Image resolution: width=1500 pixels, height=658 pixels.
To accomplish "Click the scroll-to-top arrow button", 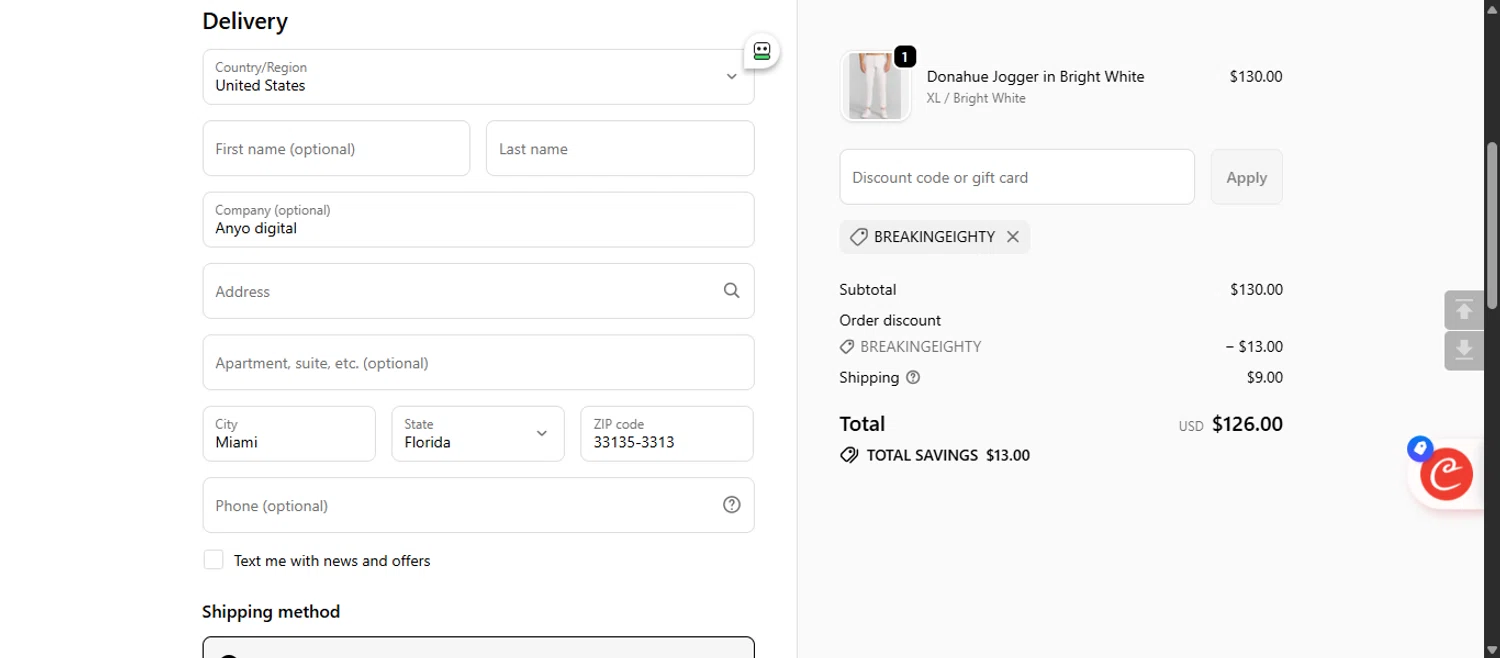I will click(1464, 310).
